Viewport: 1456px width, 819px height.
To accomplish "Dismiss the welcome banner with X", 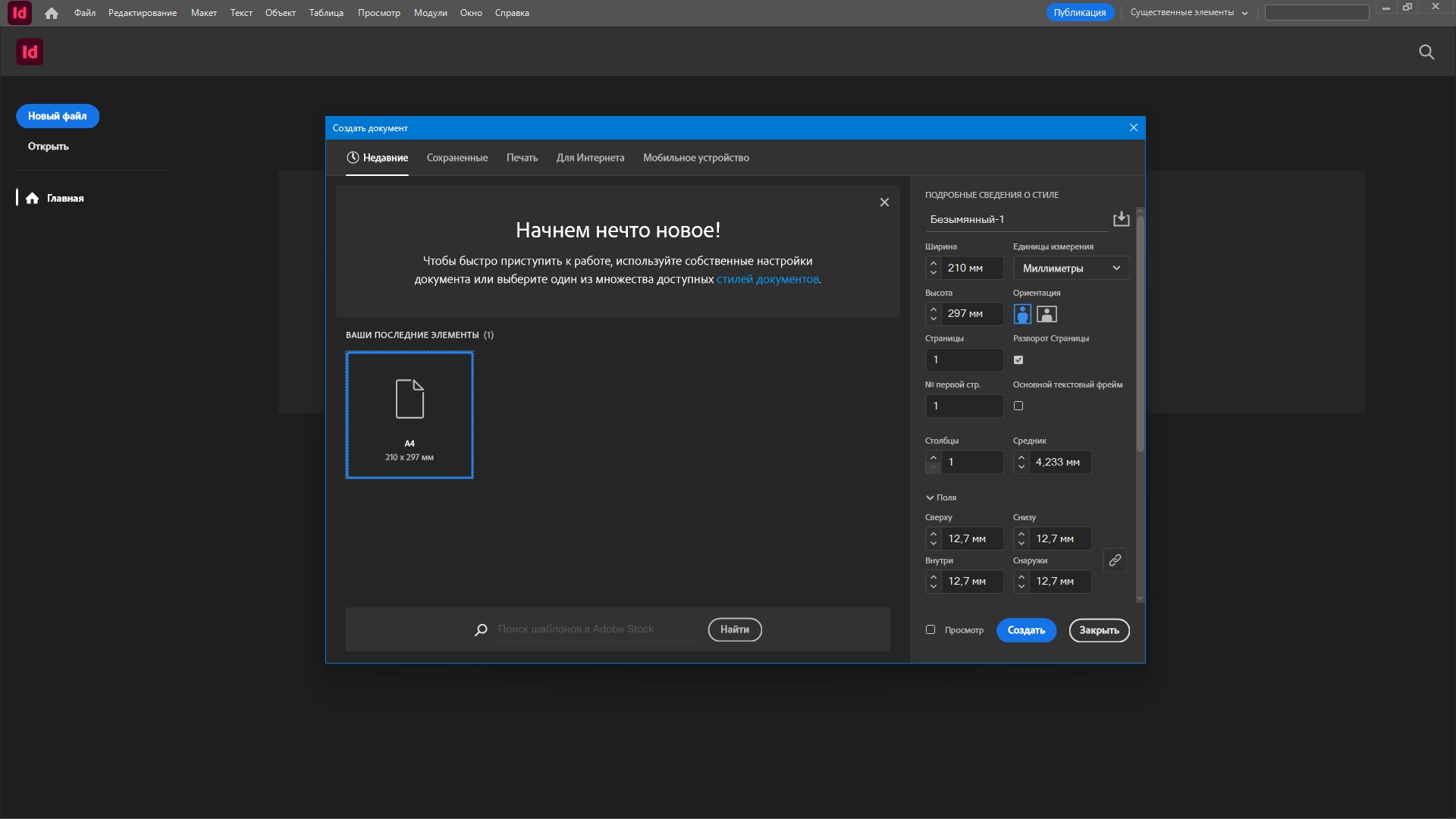I will [884, 202].
